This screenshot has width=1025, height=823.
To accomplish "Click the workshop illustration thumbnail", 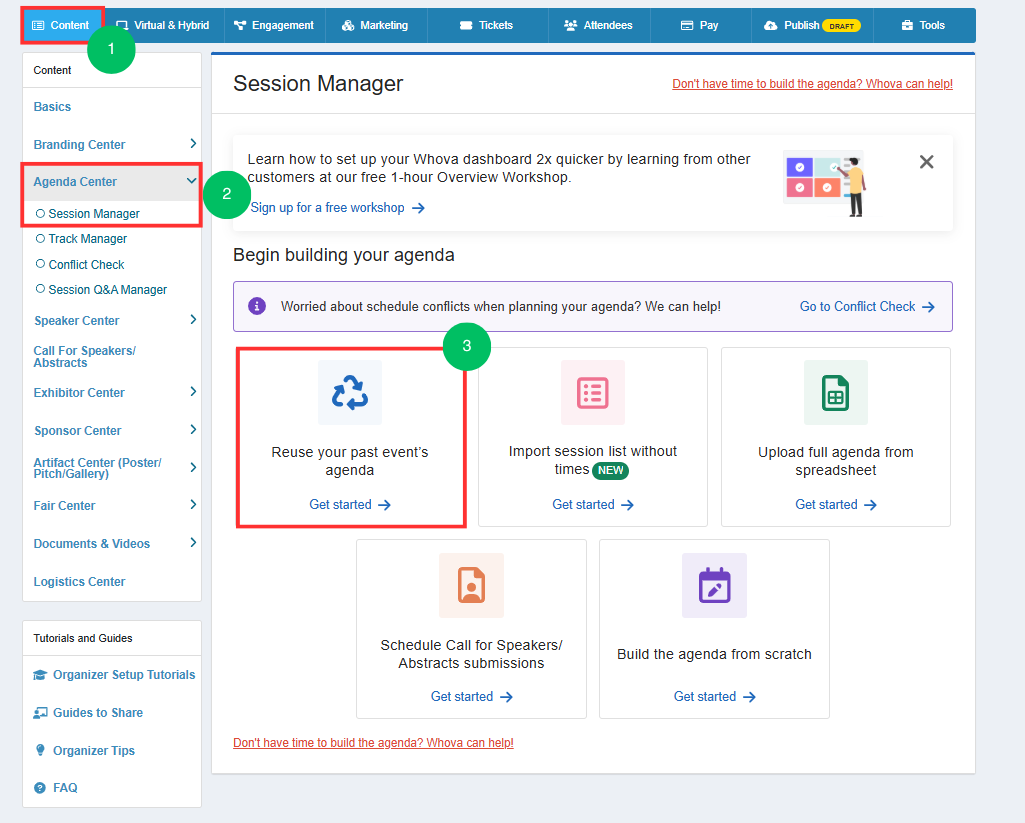I will [826, 183].
